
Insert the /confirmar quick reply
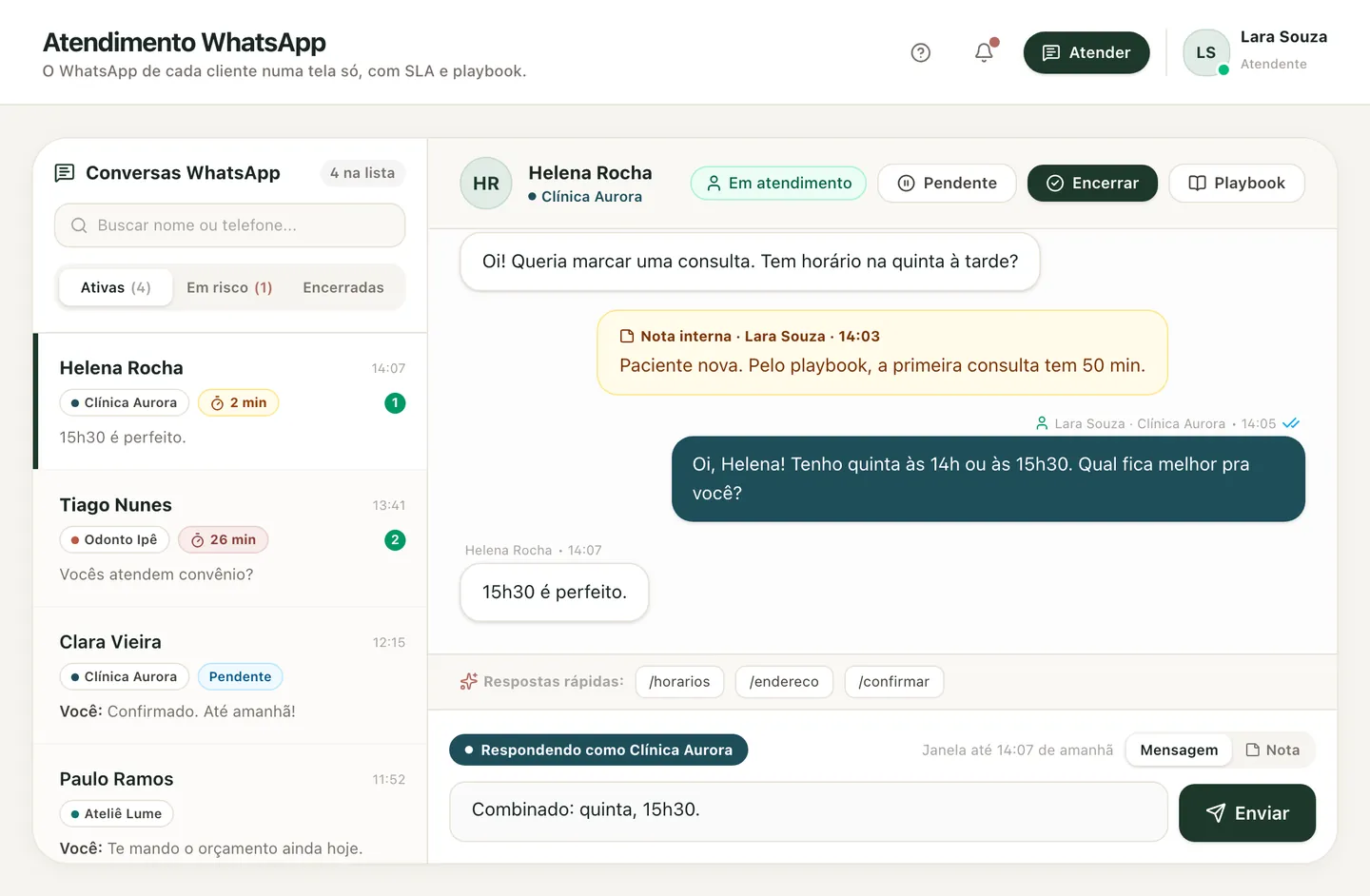(894, 682)
